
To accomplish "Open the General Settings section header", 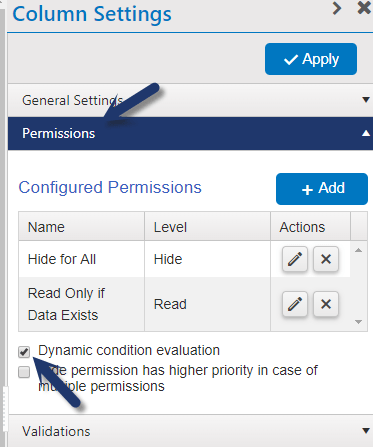I will coord(190,100).
